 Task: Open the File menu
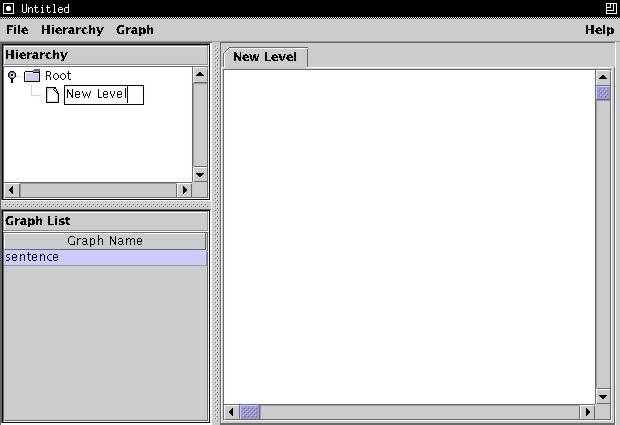[x=17, y=30]
